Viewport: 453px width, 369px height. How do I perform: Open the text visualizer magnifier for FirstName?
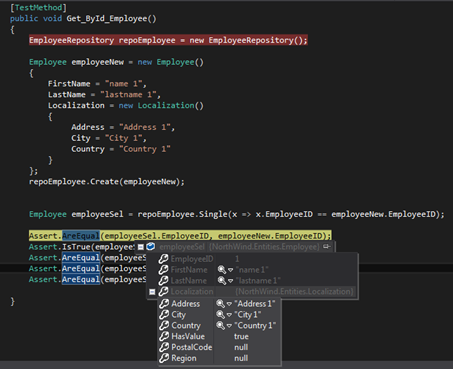pyautogui.click(x=222, y=270)
